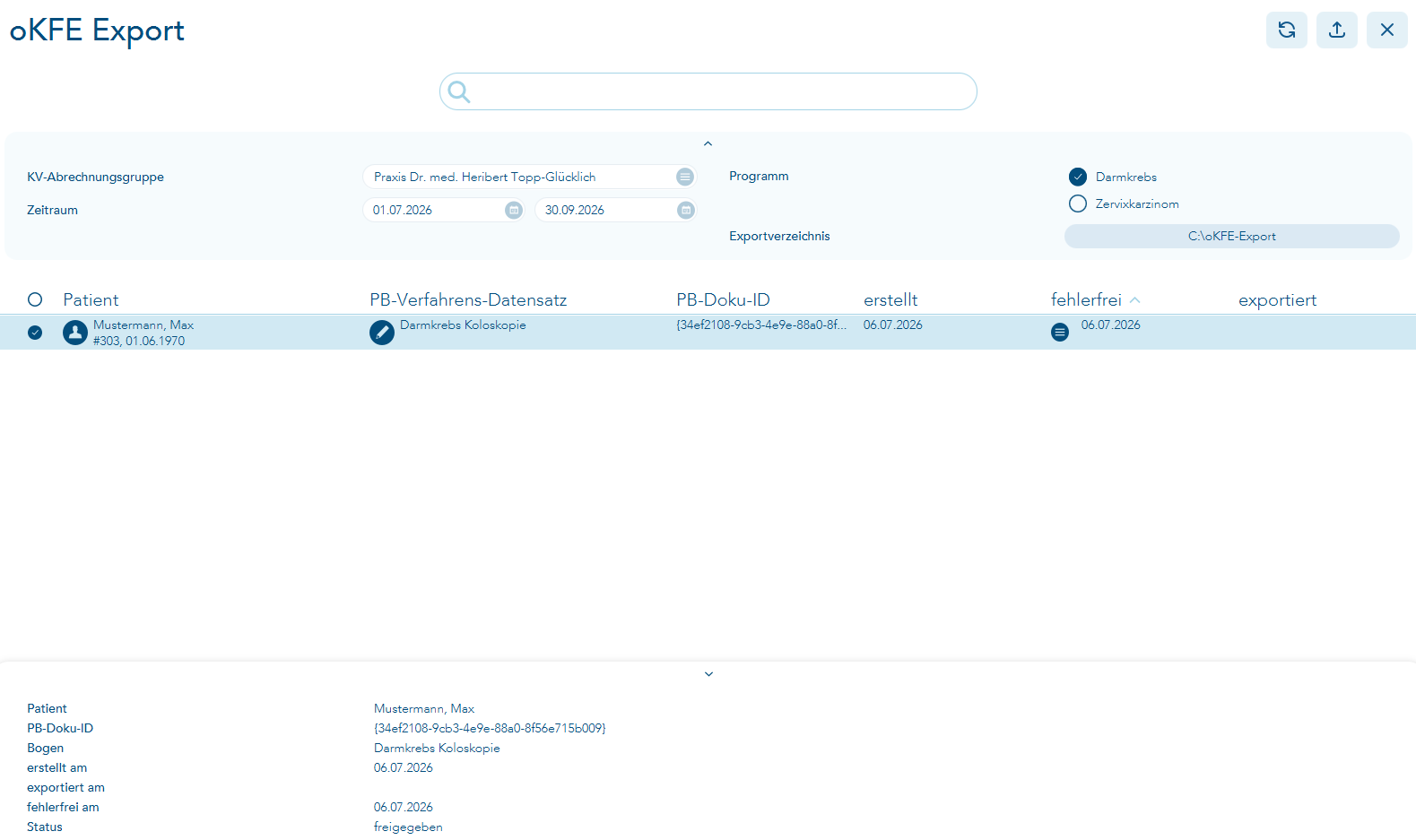Sort by Patient column header

[x=91, y=299]
